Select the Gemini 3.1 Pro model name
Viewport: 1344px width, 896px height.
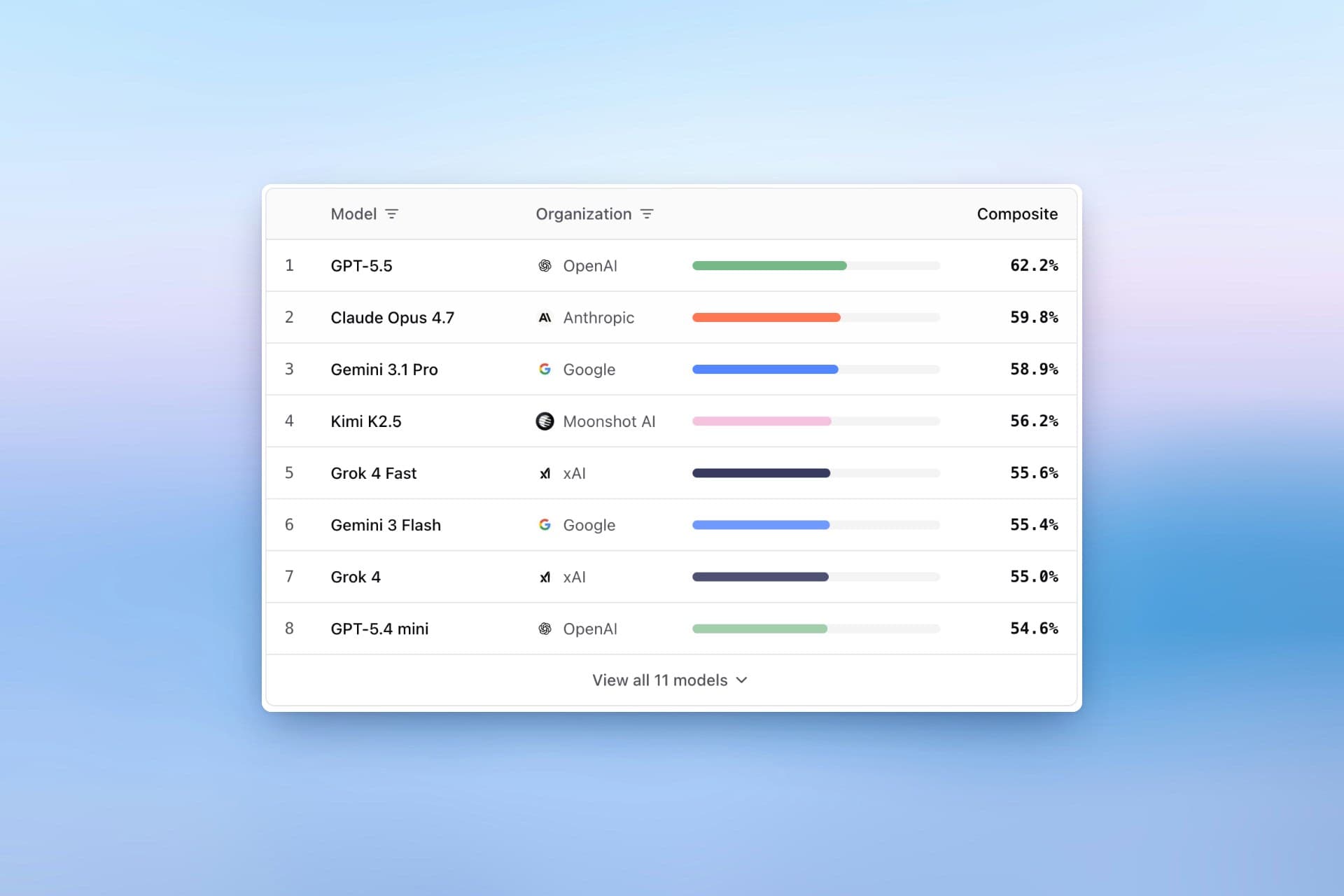tap(384, 370)
